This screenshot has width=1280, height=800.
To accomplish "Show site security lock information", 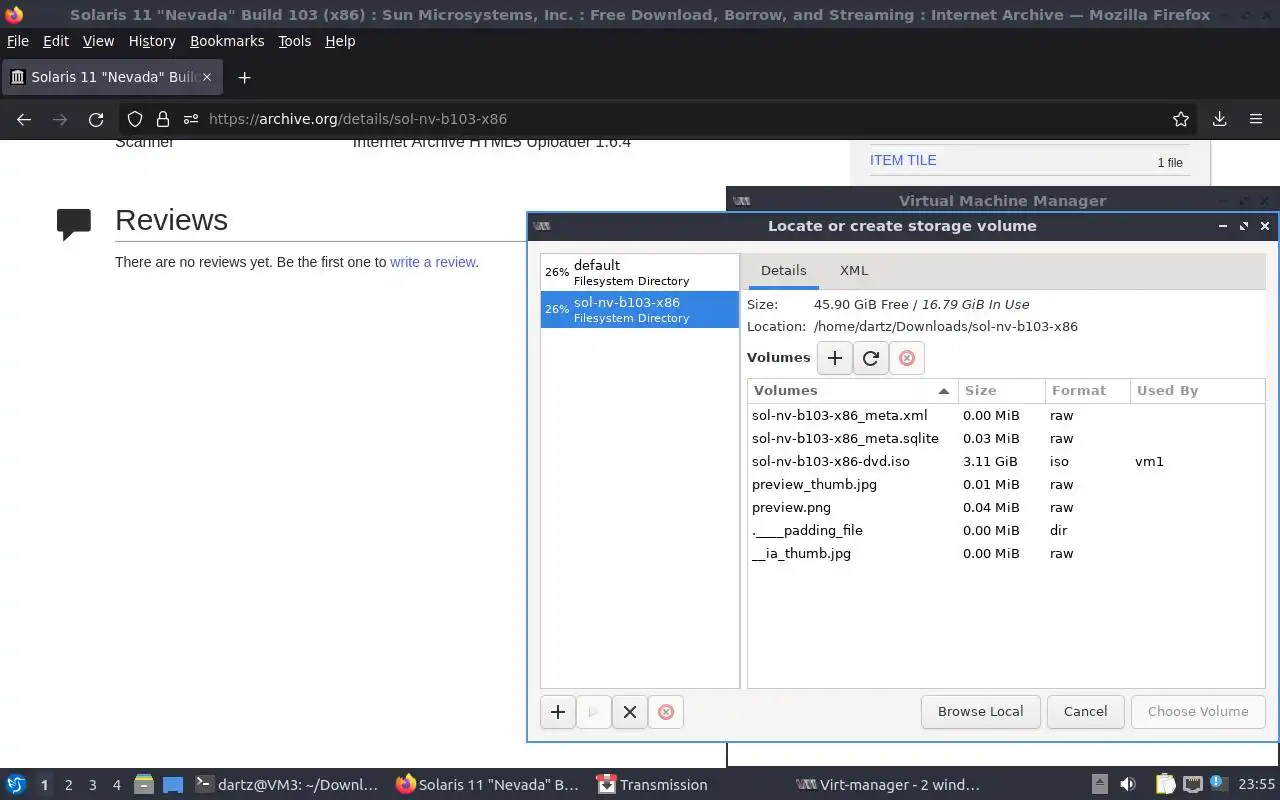I will pos(162,119).
